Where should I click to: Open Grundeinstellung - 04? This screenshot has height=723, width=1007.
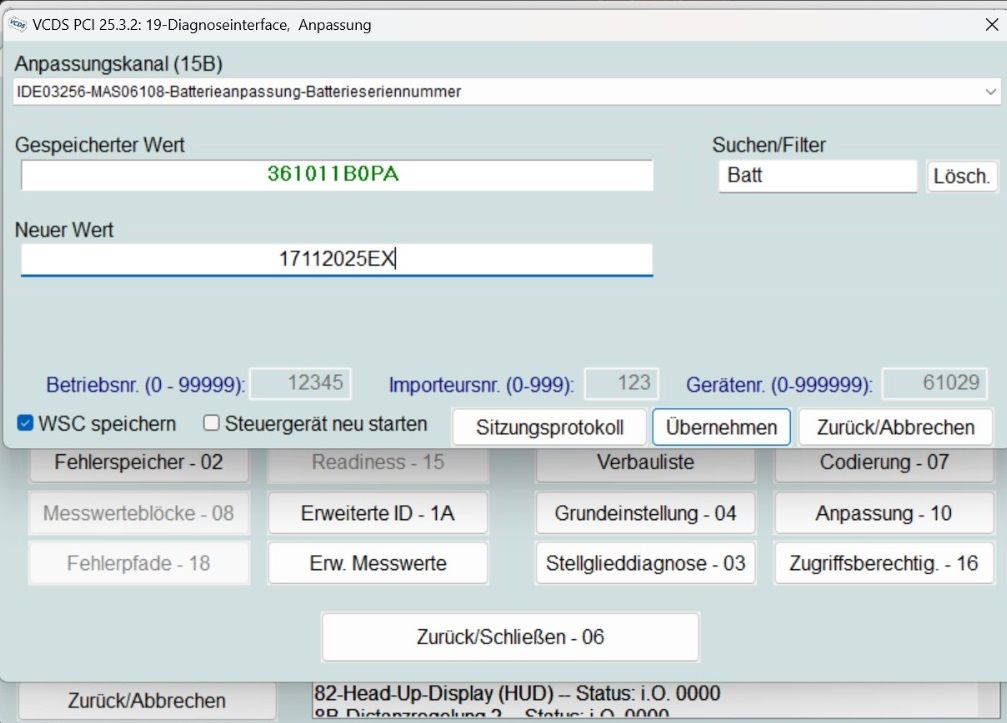pos(645,513)
